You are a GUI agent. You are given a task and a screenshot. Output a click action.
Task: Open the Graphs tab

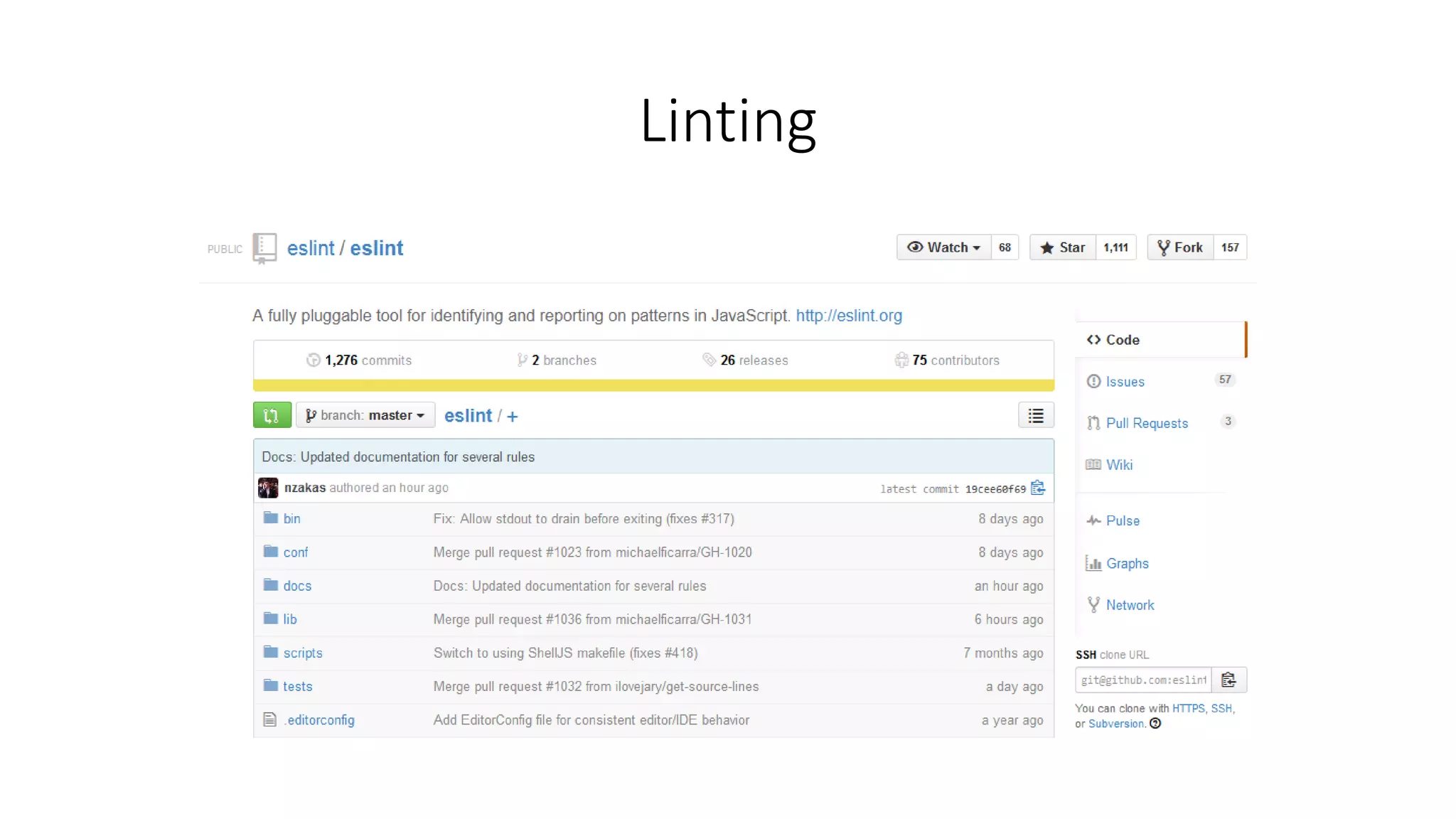tap(1127, 564)
